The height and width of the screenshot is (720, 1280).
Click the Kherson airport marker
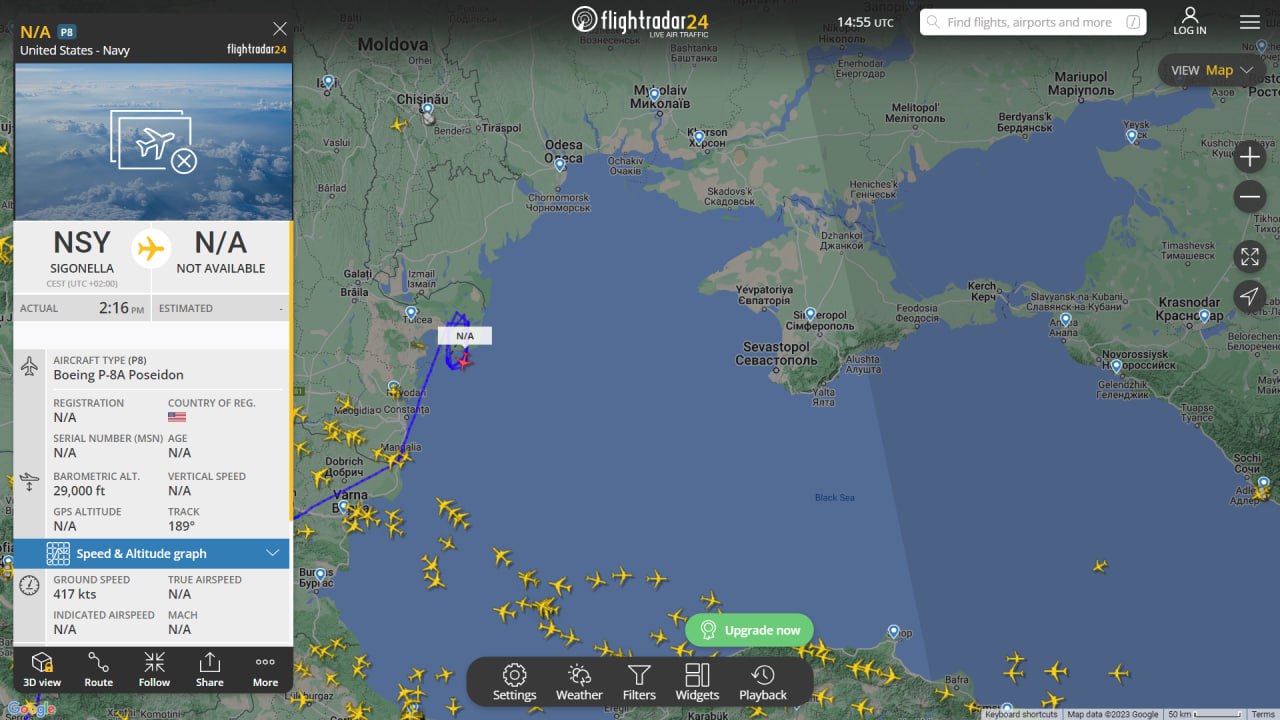[x=697, y=136]
